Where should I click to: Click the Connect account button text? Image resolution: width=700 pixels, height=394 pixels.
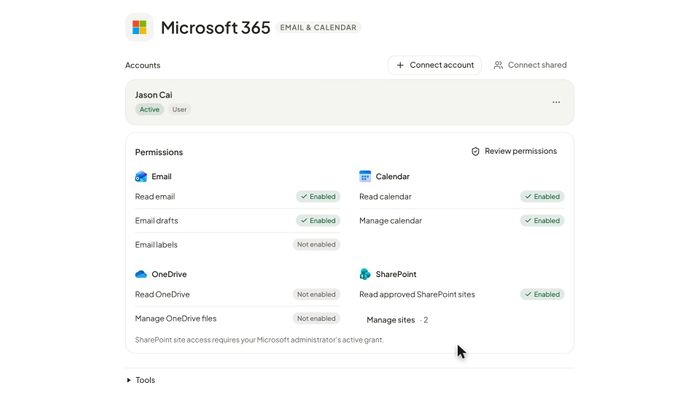tap(442, 65)
